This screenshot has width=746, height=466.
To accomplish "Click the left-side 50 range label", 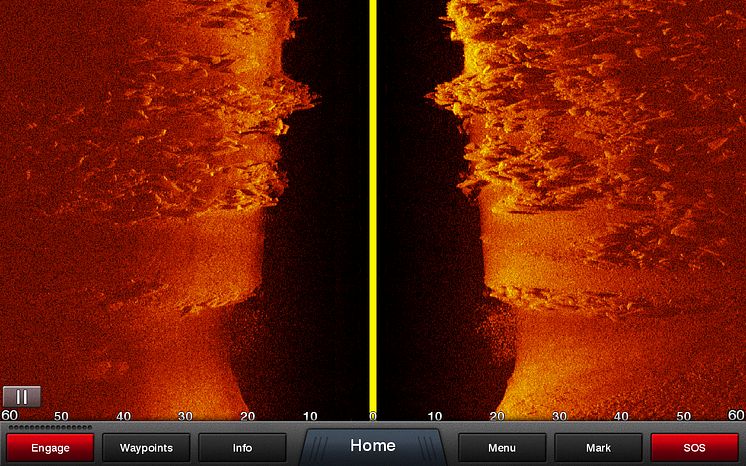I will pos(61,416).
